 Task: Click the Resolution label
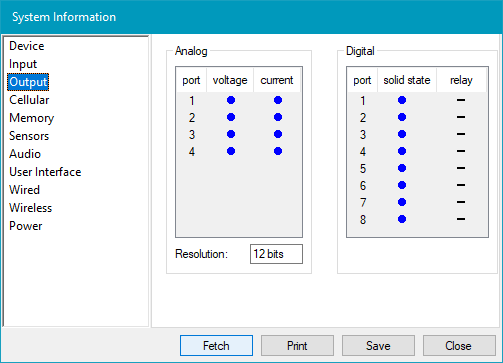pos(201,254)
